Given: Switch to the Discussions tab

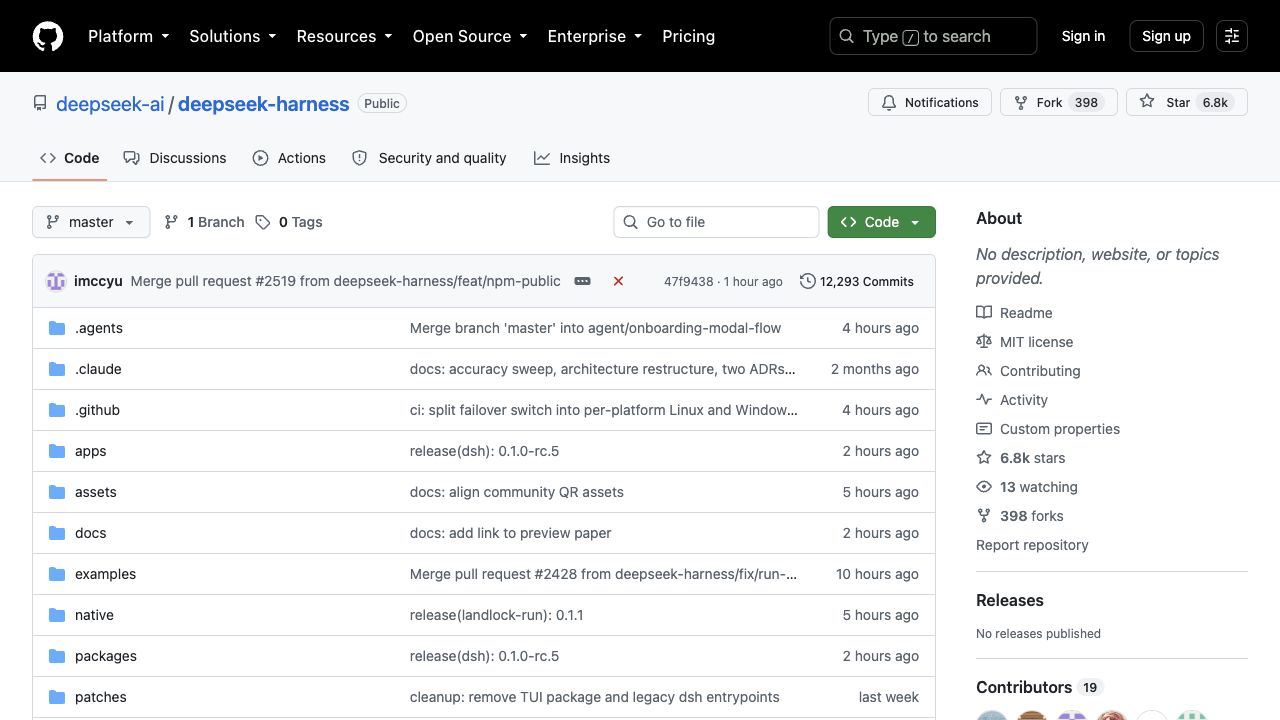Looking at the screenshot, I should pos(175,158).
